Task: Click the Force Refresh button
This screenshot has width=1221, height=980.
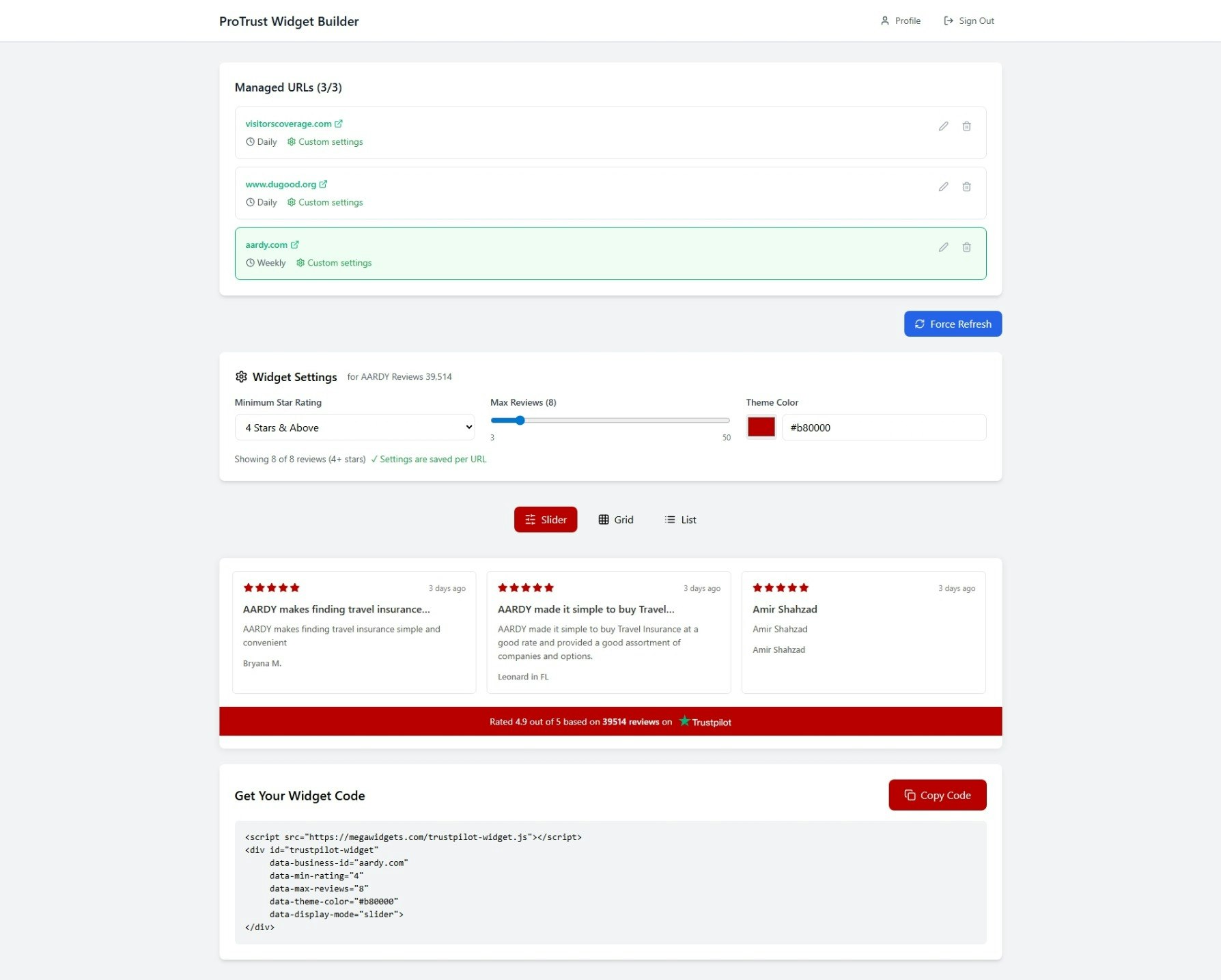Action: click(953, 323)
